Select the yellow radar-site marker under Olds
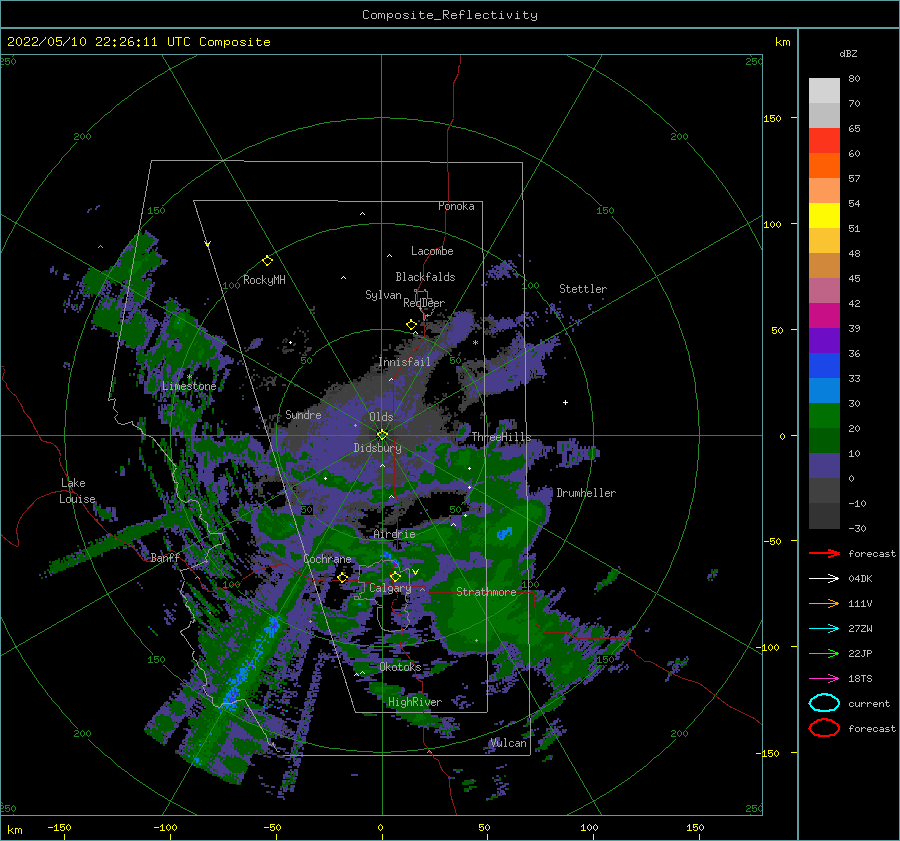This screenshot has height=841, width=900. click(x=382, y=435)
